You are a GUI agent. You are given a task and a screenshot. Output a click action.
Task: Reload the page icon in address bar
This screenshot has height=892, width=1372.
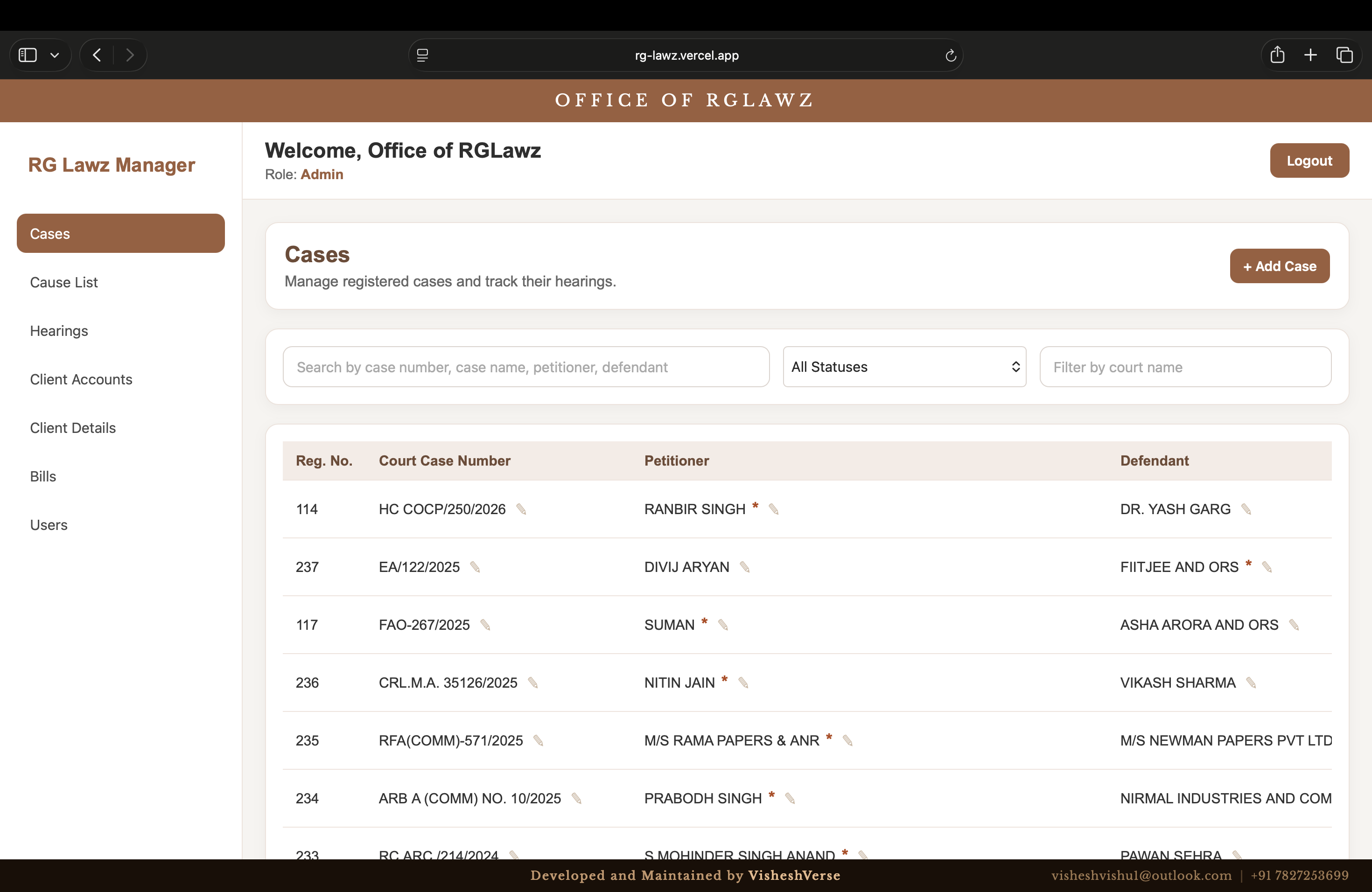[x=951, y=56]
